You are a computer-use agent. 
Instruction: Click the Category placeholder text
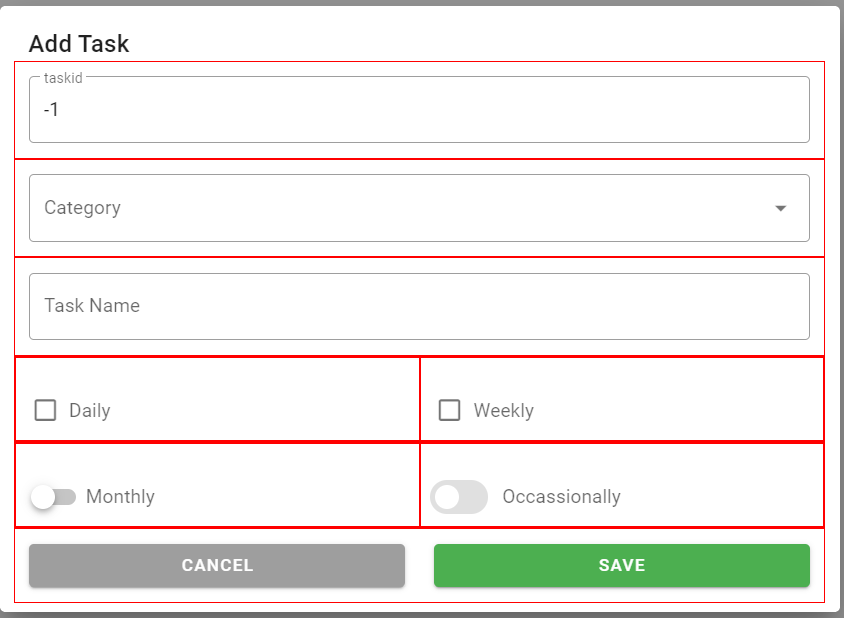click(82, 208)
